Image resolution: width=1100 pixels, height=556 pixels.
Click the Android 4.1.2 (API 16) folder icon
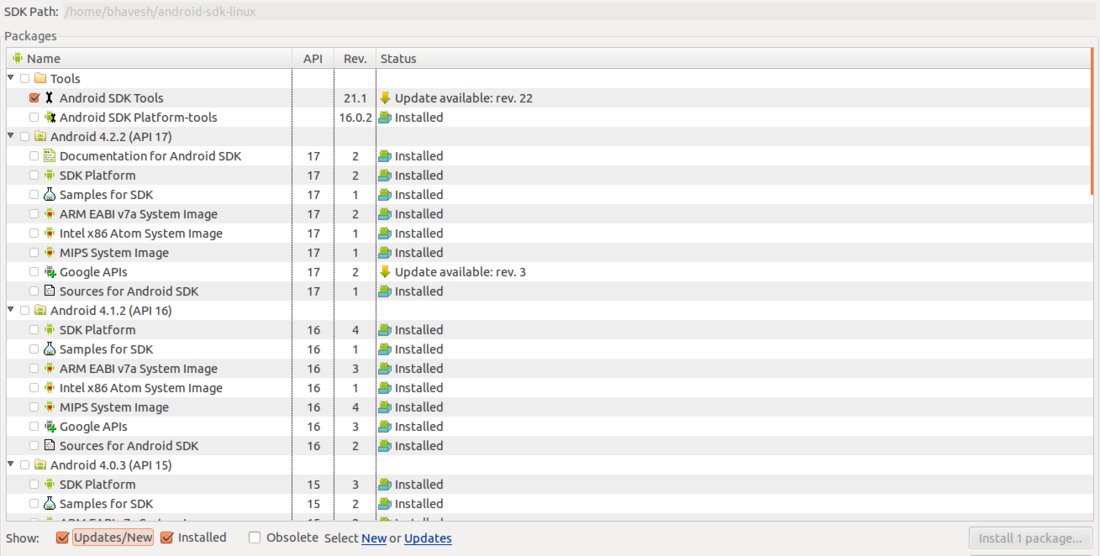coord(40,311)
